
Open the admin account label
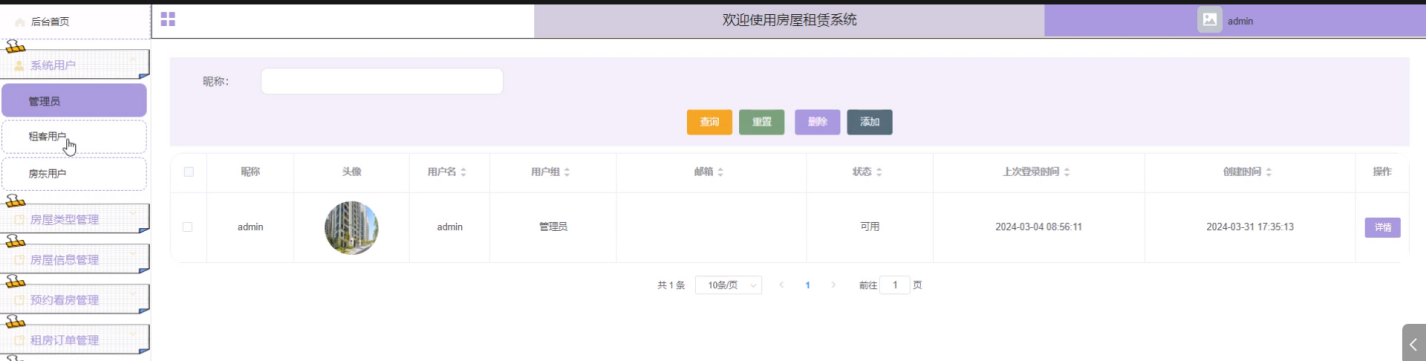(x=1240, y=21)
